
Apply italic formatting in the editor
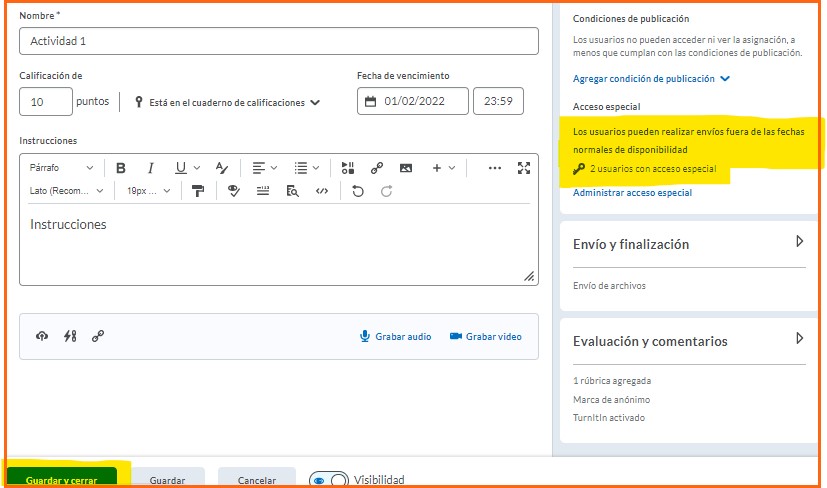pos(151,168)
